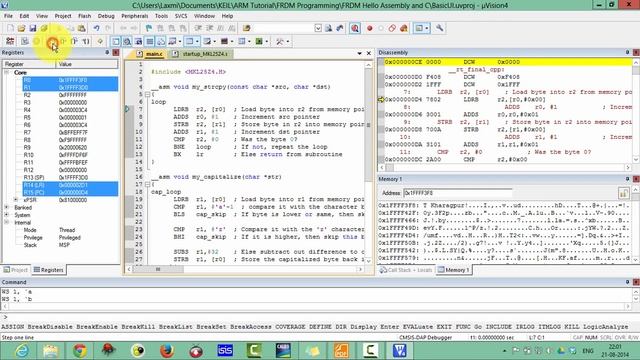Viewport: 640px width, 360px height.
Task: Toggle the Memory windows button
Action: tap(189, 41)
